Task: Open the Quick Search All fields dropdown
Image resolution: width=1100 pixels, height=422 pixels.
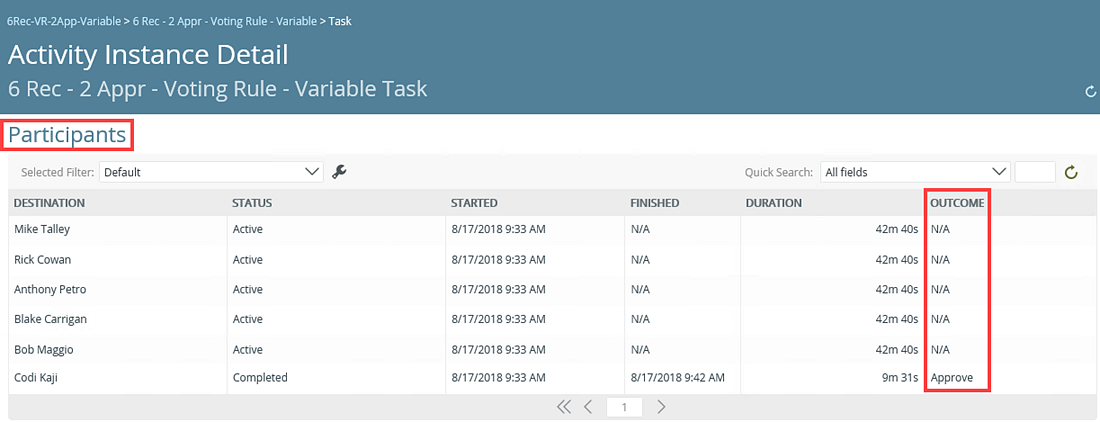Action: (x=915, y=172)
